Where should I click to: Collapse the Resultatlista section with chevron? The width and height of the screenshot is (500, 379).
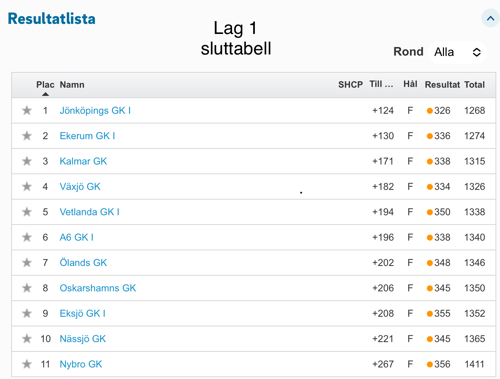[490, 18]
